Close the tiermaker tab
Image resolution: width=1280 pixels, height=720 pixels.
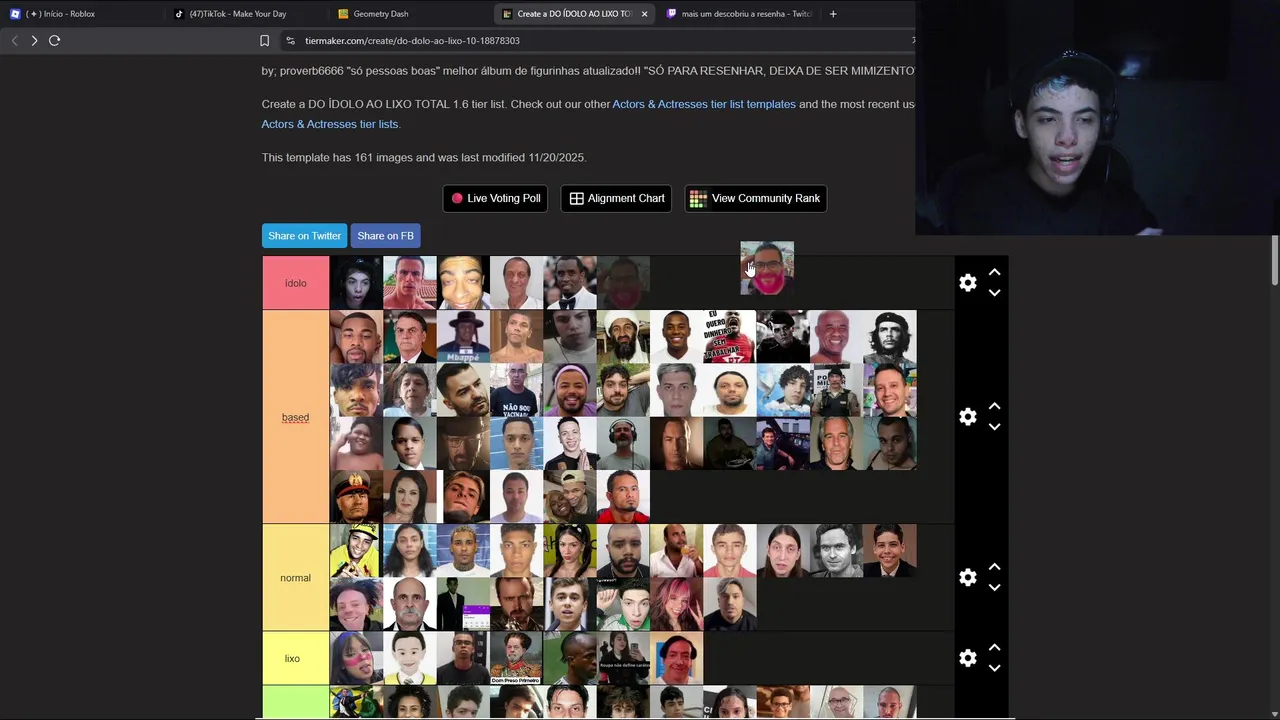pyautogui.click(x=644, y=14)
